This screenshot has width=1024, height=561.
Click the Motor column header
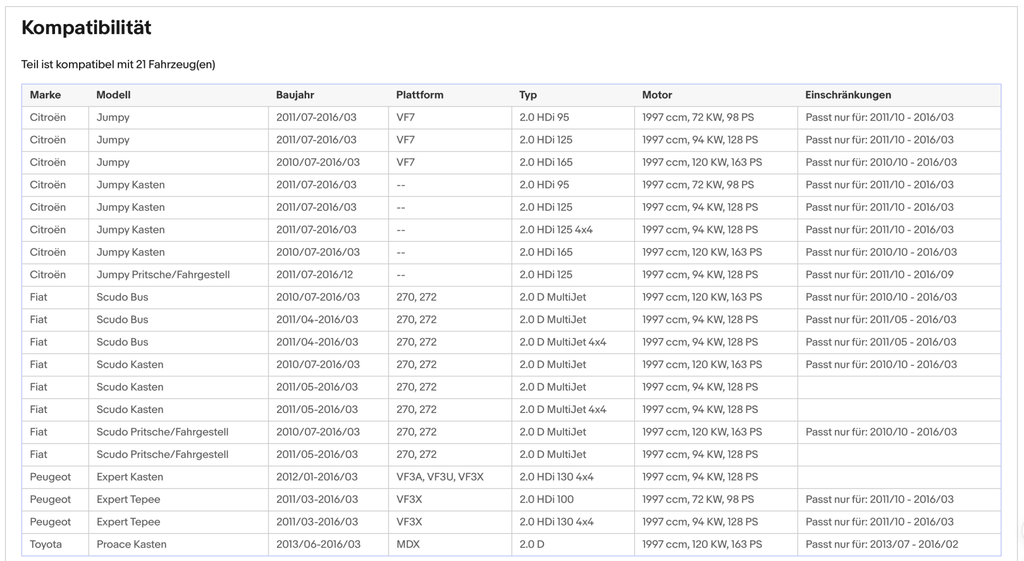point(657,95)
